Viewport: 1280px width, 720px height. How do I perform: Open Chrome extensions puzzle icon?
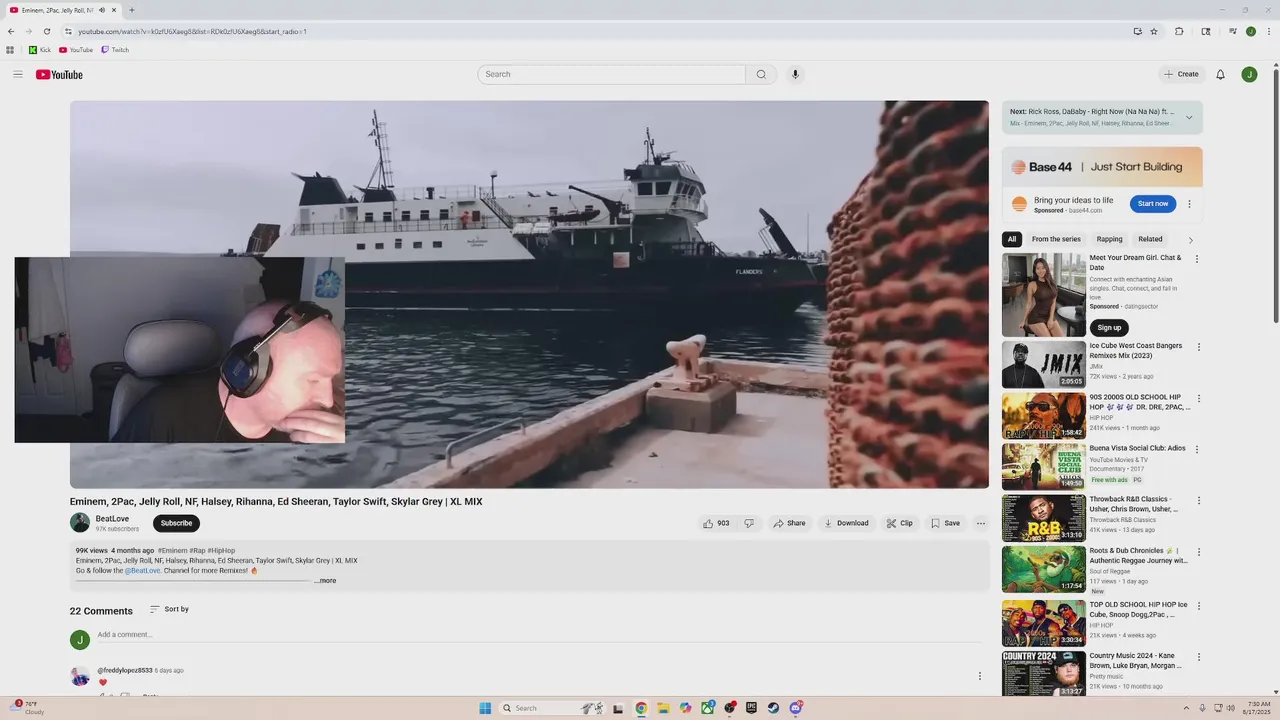point(1179,31)
